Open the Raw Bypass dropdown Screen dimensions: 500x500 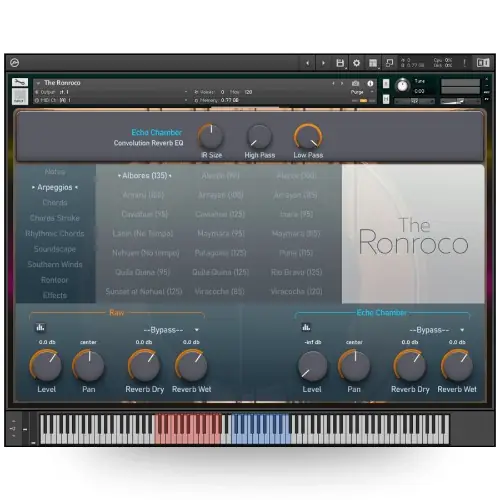click(171, 330)
